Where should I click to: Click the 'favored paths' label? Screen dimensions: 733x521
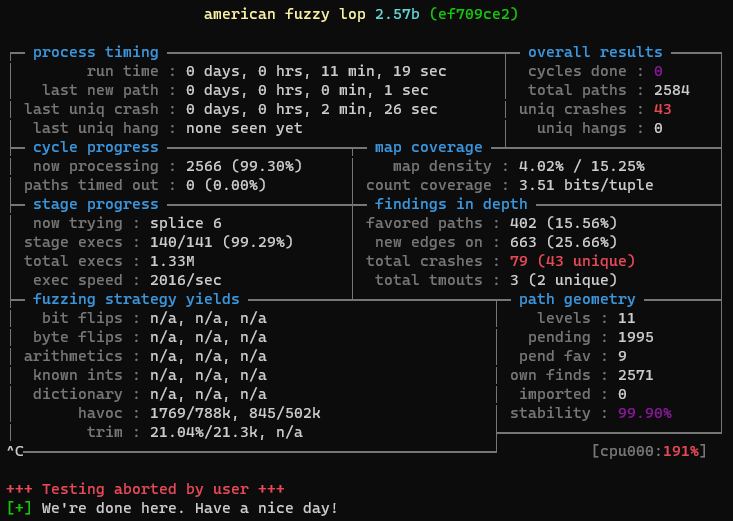coord(424,224)
